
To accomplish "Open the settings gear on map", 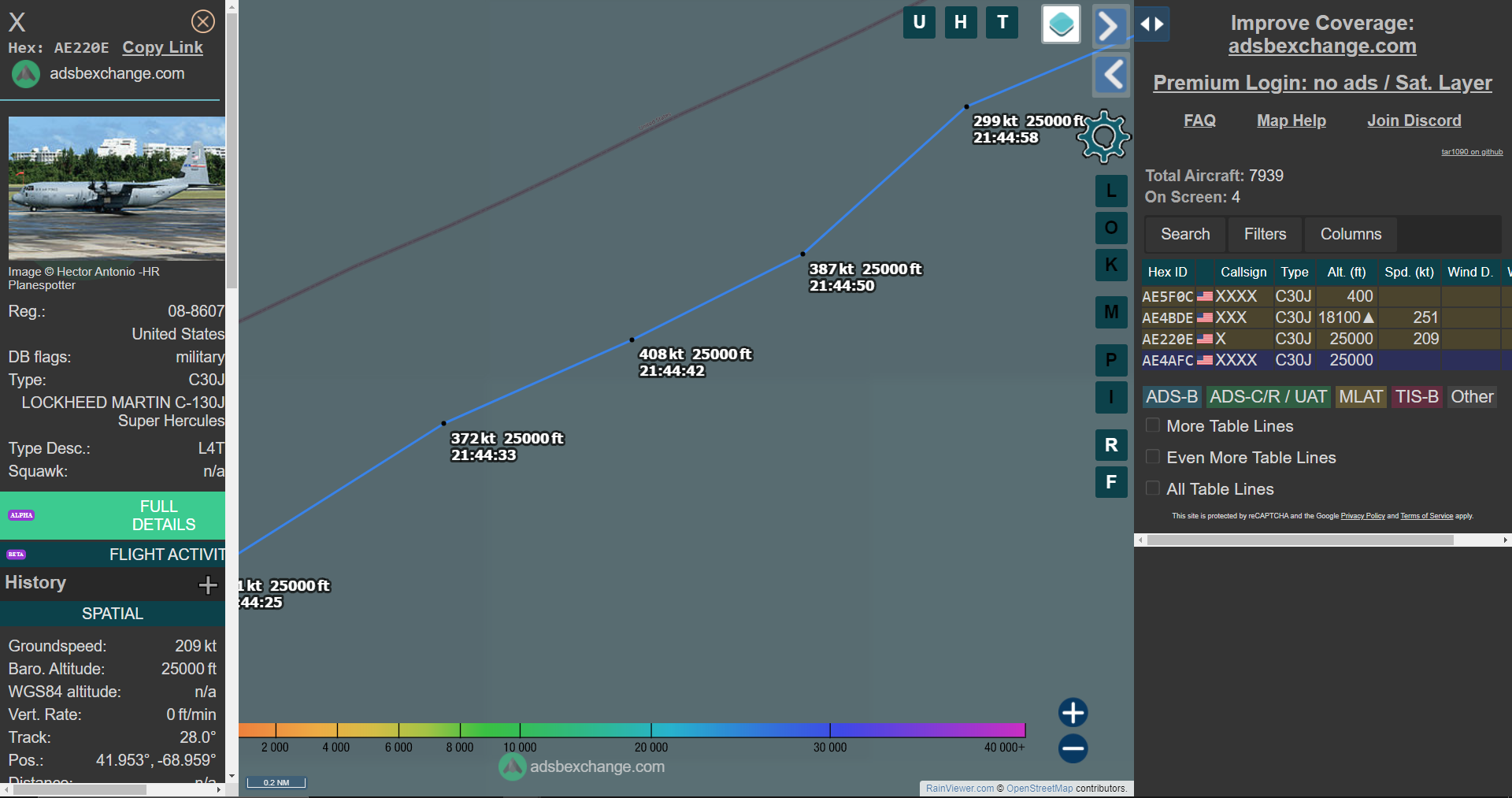I will pos(1104,136).
